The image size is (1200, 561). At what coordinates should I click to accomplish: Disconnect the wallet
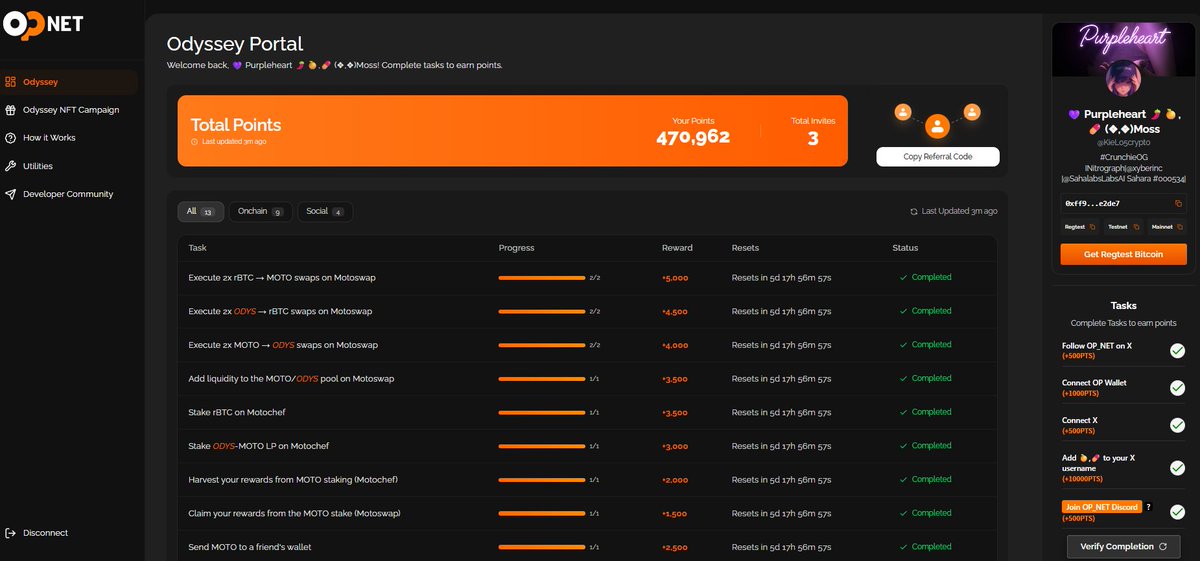[38, 533]
